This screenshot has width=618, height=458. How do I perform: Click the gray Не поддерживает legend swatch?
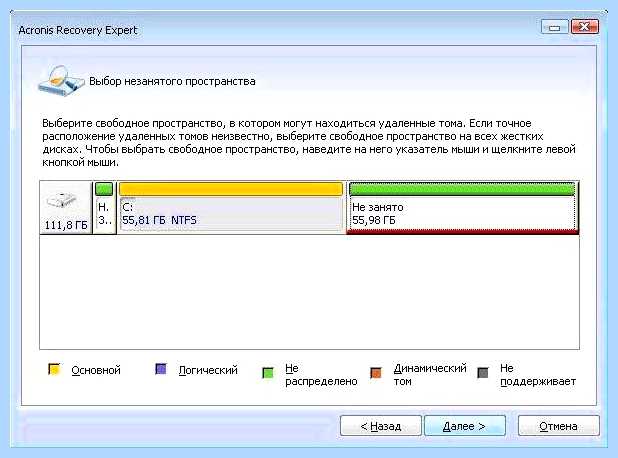483,372
